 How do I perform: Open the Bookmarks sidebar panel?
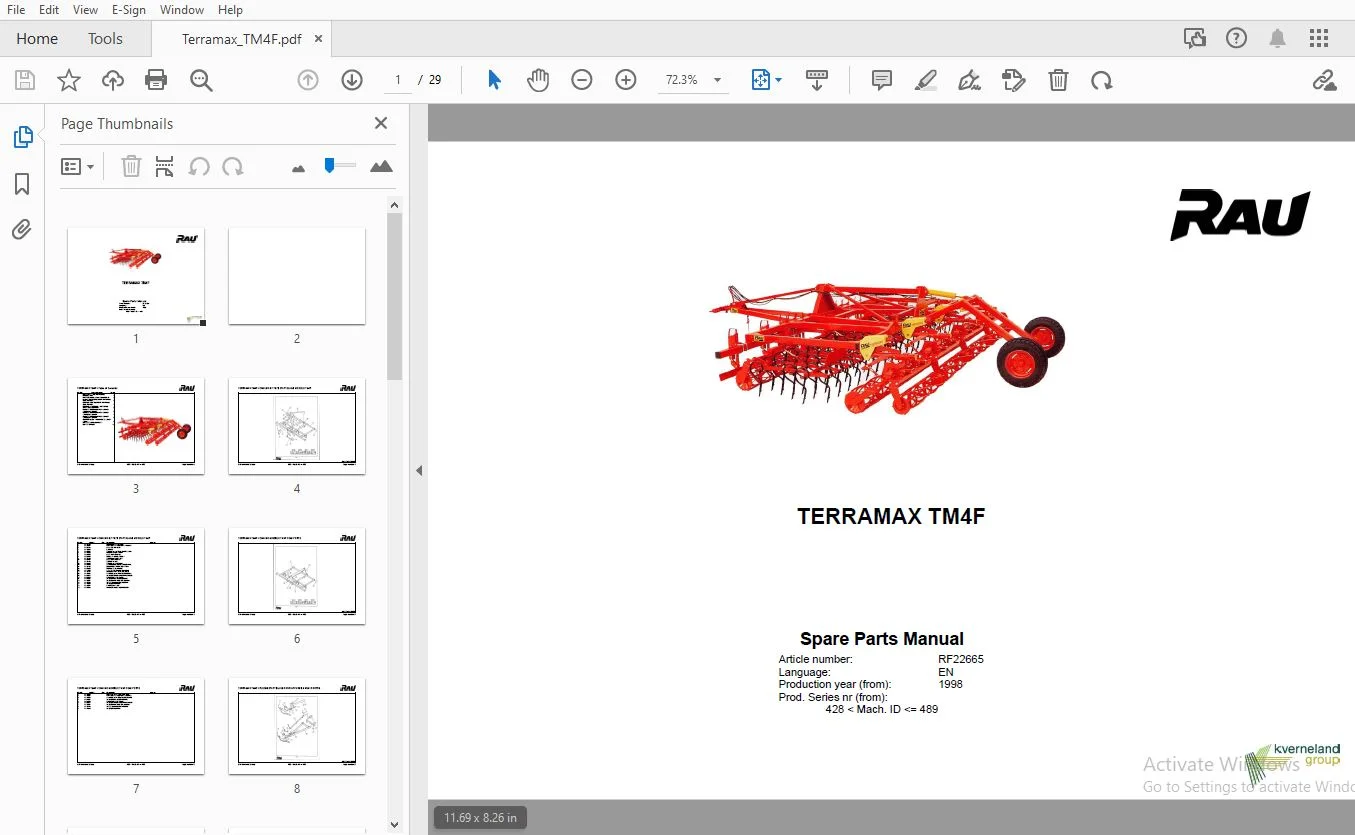[x=22, y=184]
